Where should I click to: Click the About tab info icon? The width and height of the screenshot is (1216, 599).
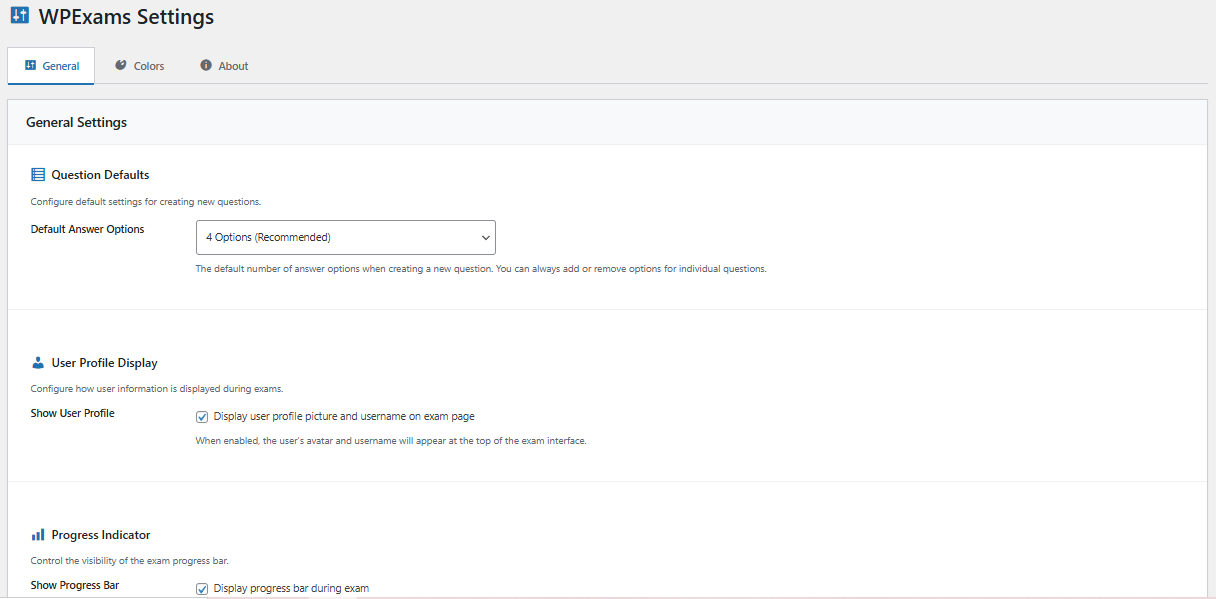pyautogui.click(x=206, y=65)
